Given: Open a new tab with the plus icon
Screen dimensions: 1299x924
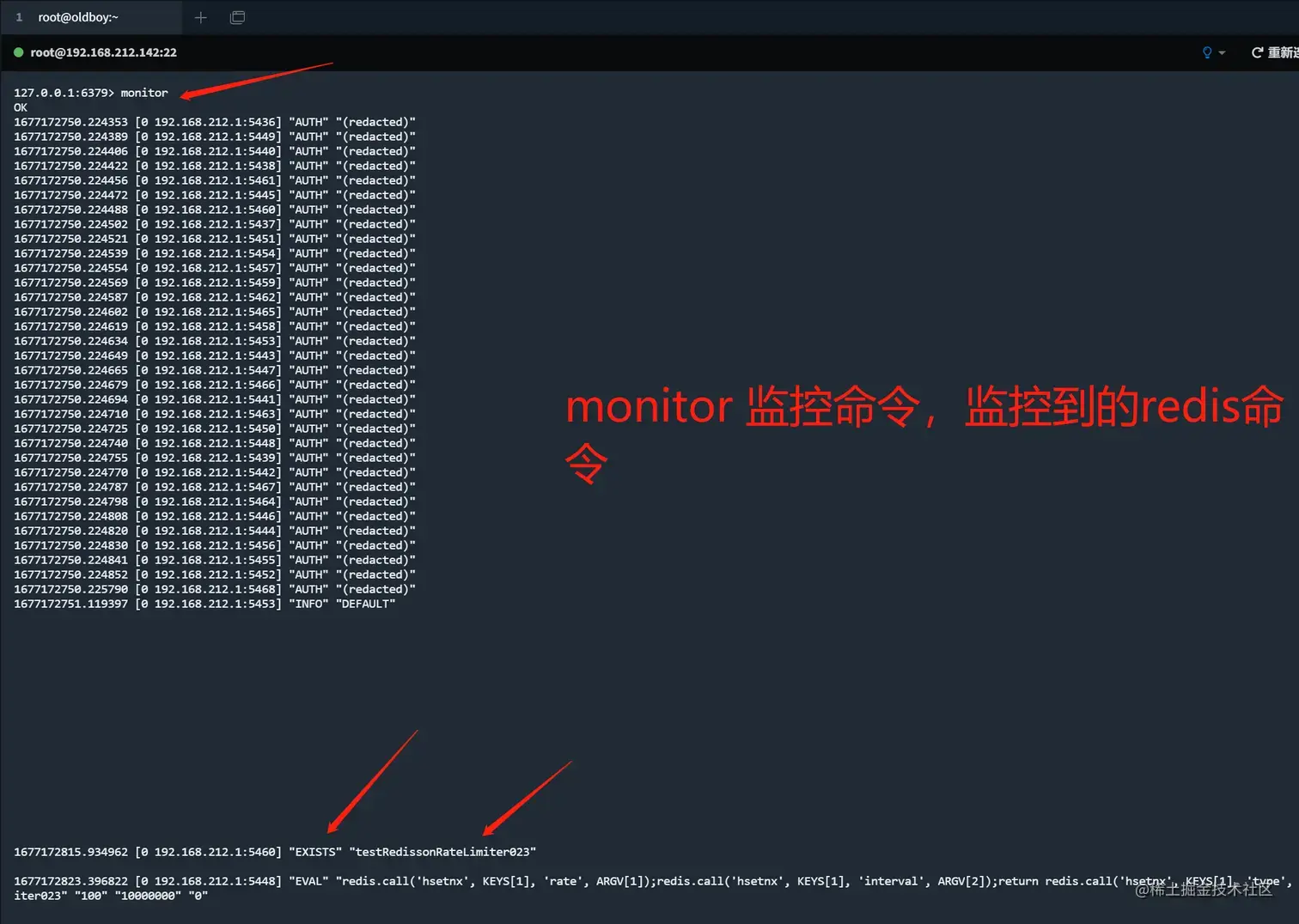Looking at the screenshot, I should coord(200,17).
